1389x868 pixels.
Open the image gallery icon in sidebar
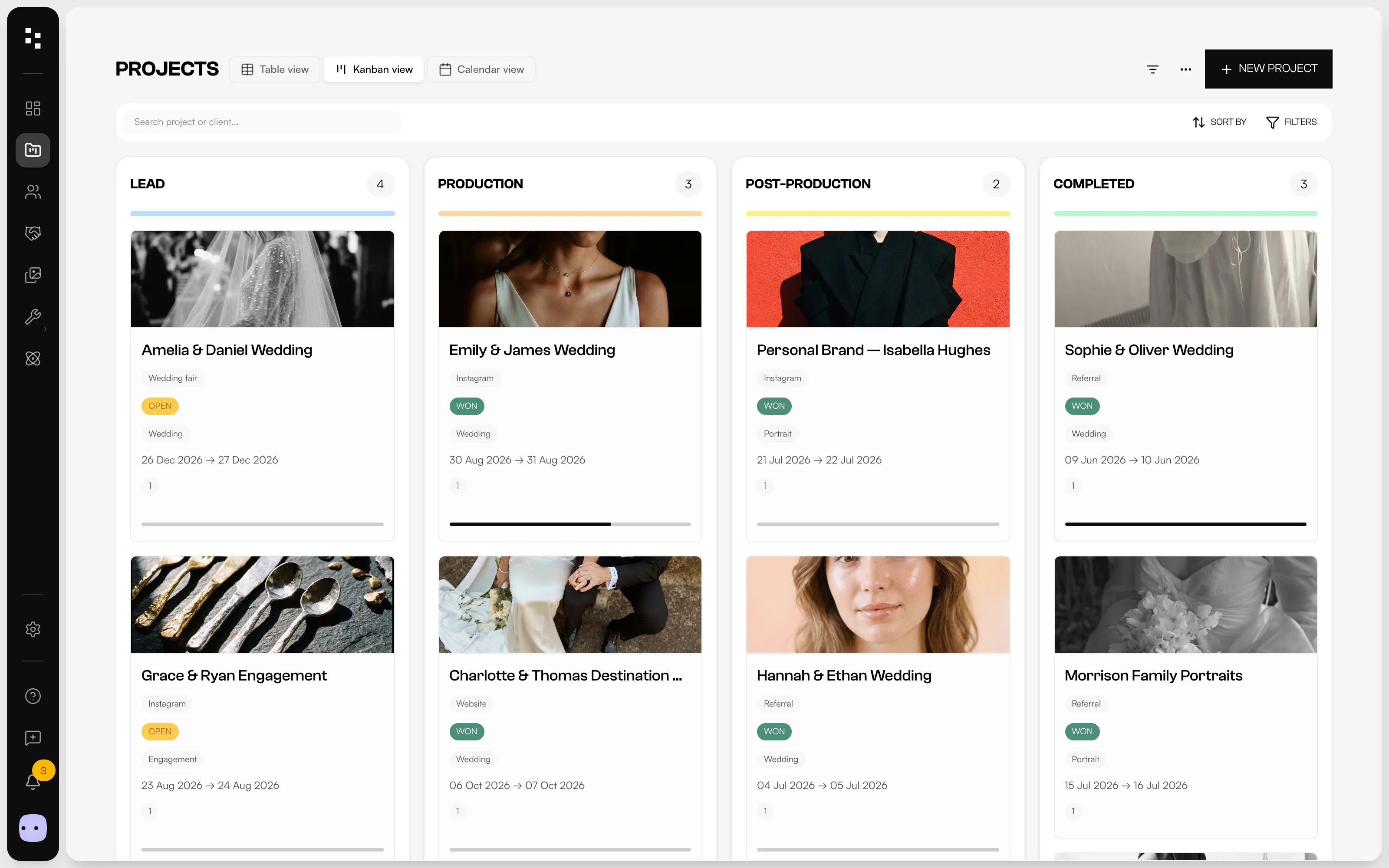coord(33,275)
